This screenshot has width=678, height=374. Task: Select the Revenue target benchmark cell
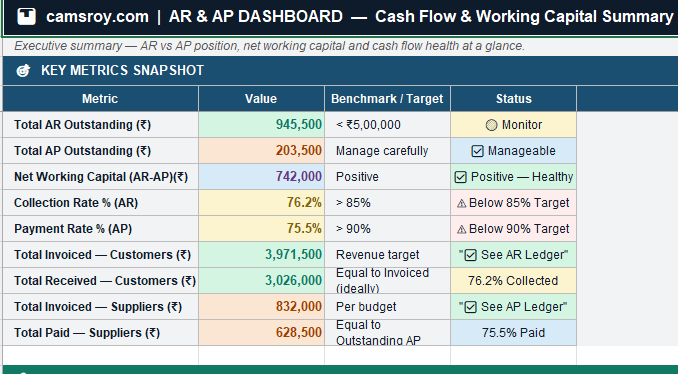coord(387,255)
